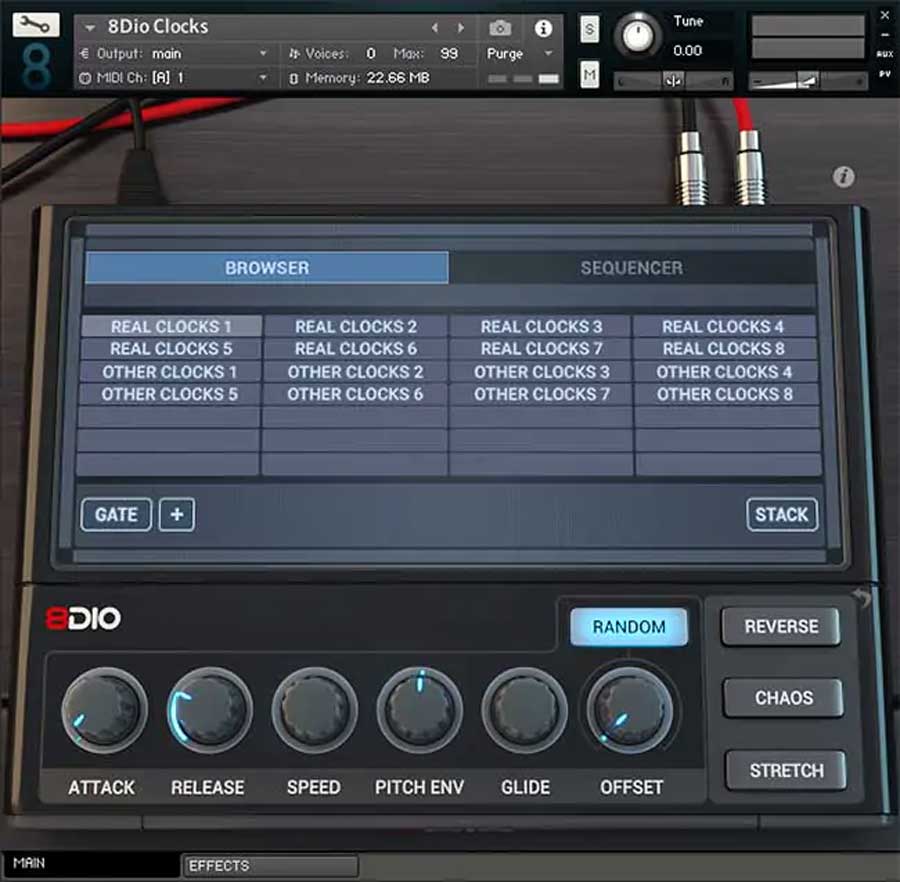Image resolution: width=900 pixels, height=882 pixels.
Task: Select OTHER CLOCKS 3 preset
Action: pyautogui.click(x=541, y=372)
